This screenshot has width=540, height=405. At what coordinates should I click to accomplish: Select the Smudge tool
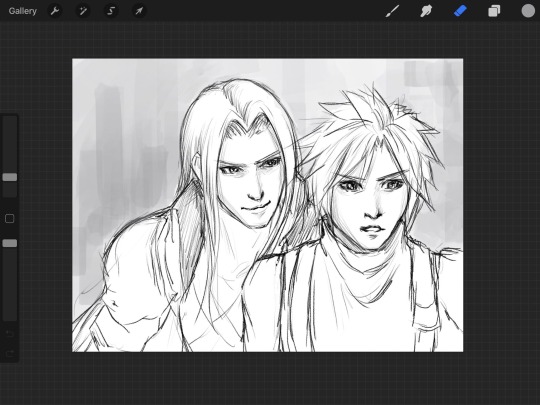click(426, 11)
